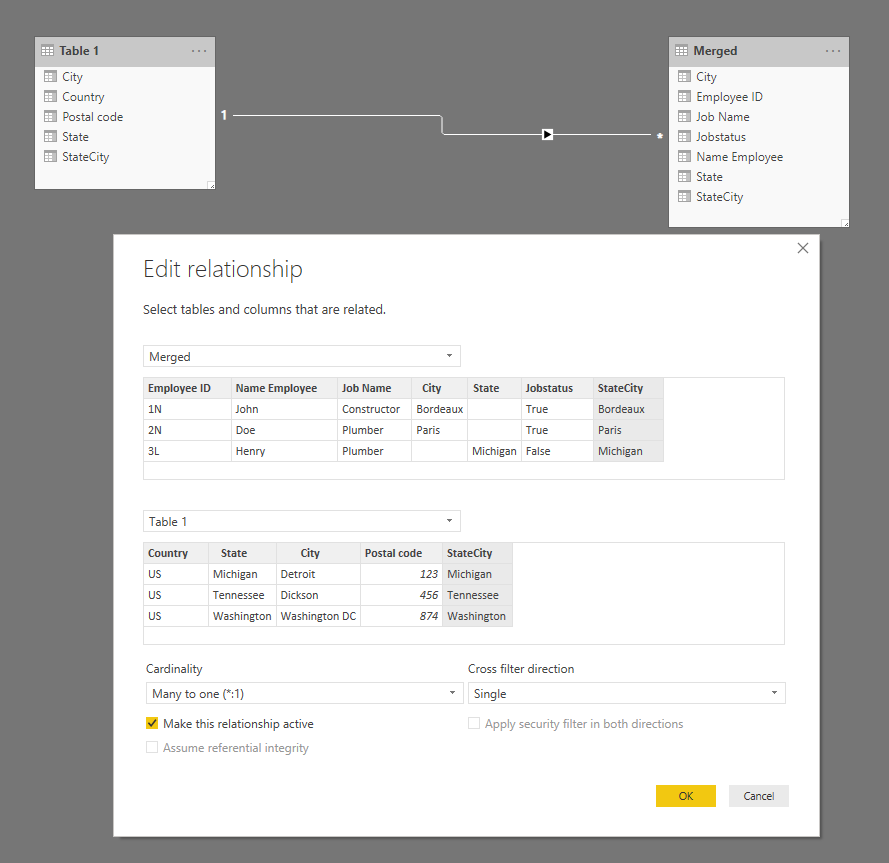The image size is (889, 863).
Task: Click the 'Constructor' job name cell
Action: pos(374,409)
